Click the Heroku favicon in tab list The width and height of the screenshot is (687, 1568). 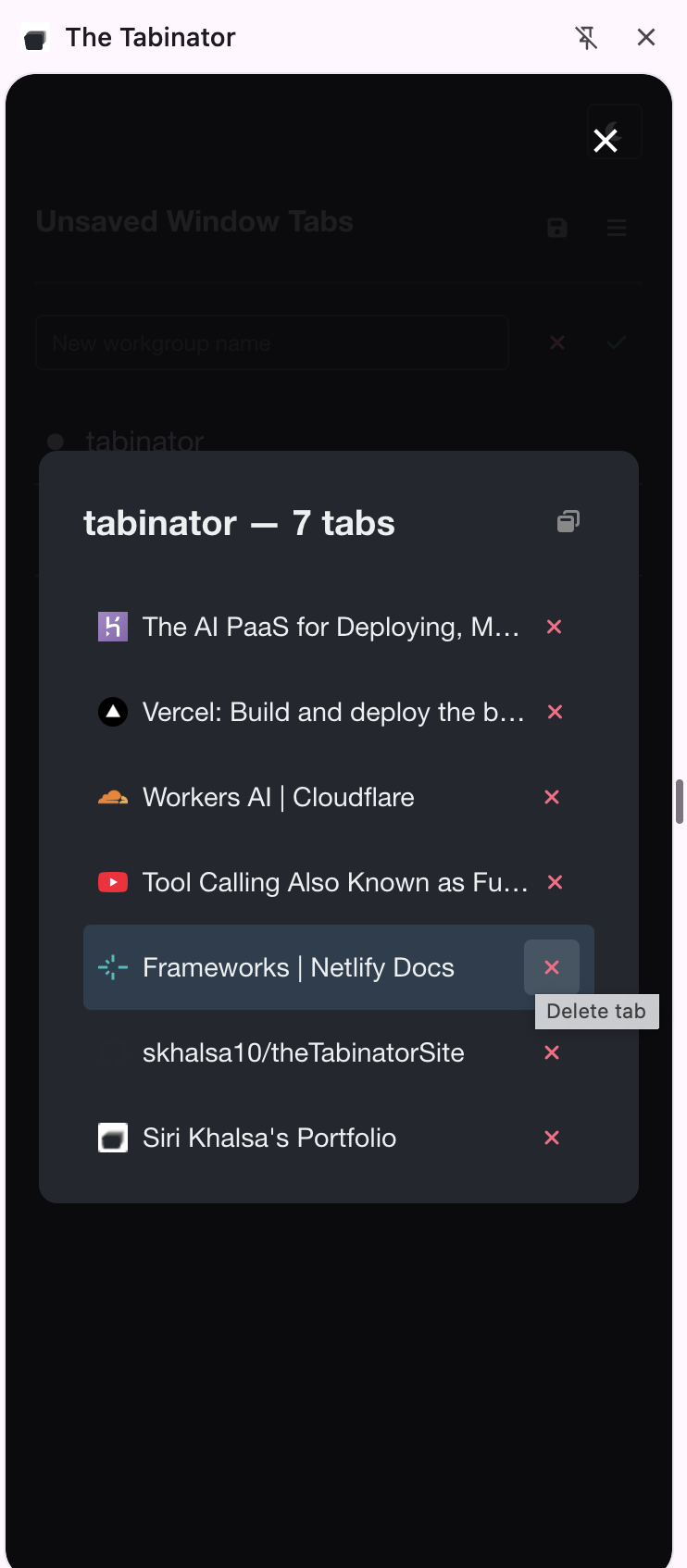(113, 627)
